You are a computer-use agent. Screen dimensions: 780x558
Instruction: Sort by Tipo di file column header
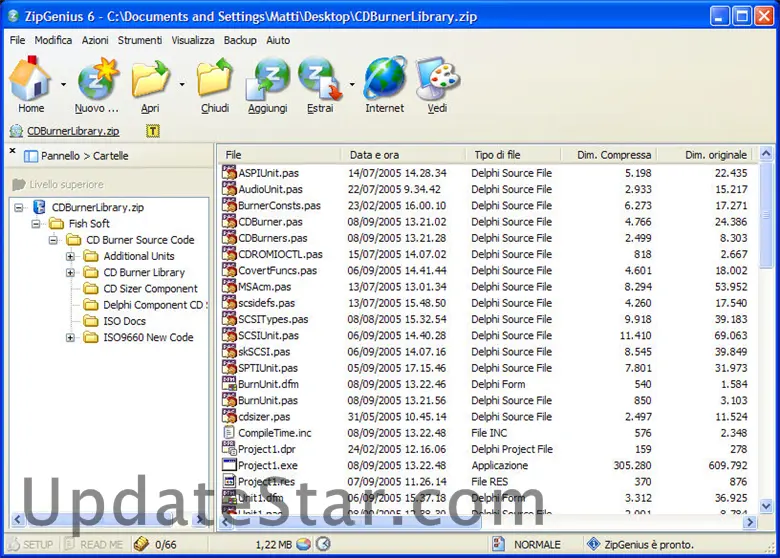point(513,155)
